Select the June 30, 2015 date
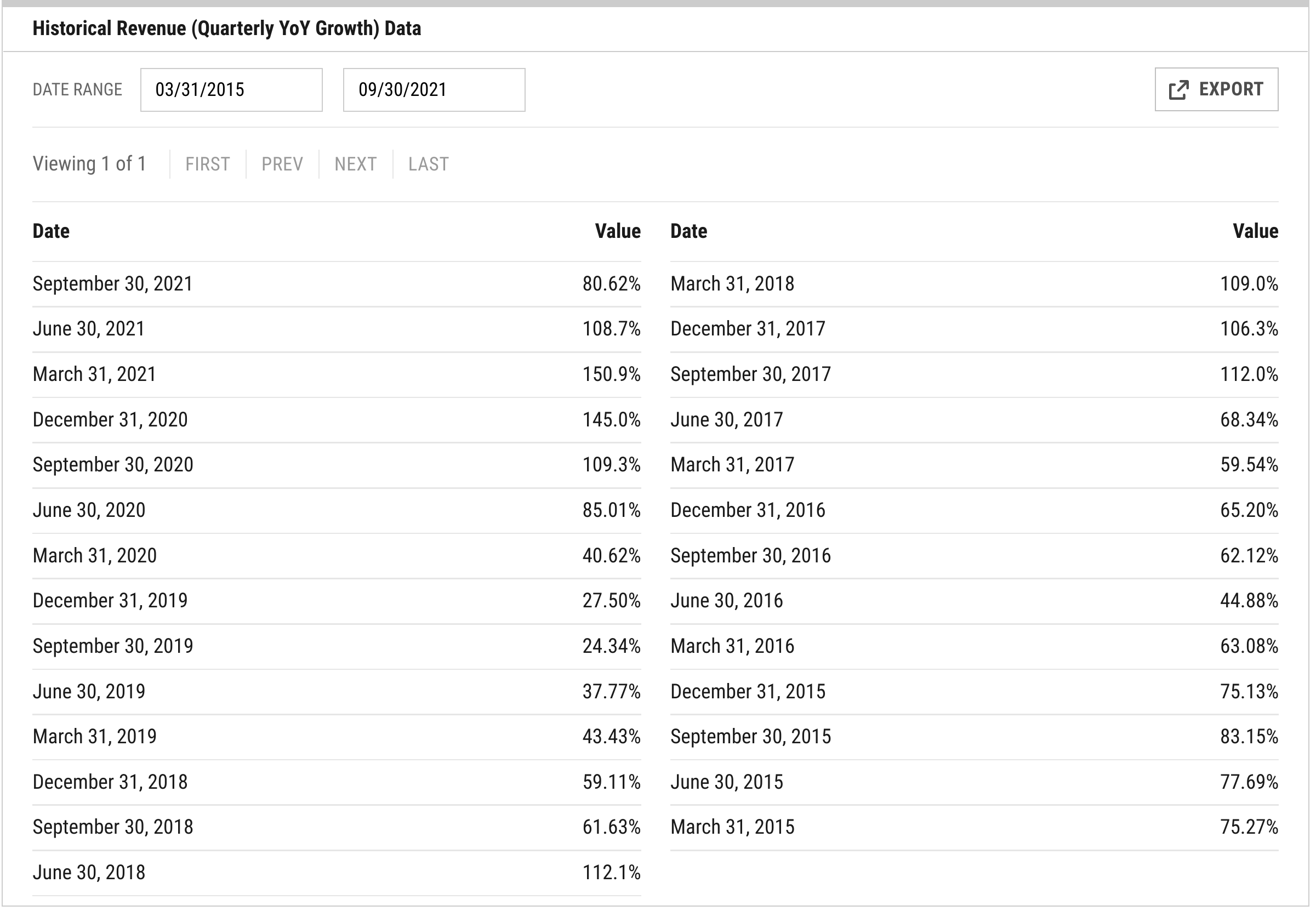 pyautogui.click(x=726, y=782)
